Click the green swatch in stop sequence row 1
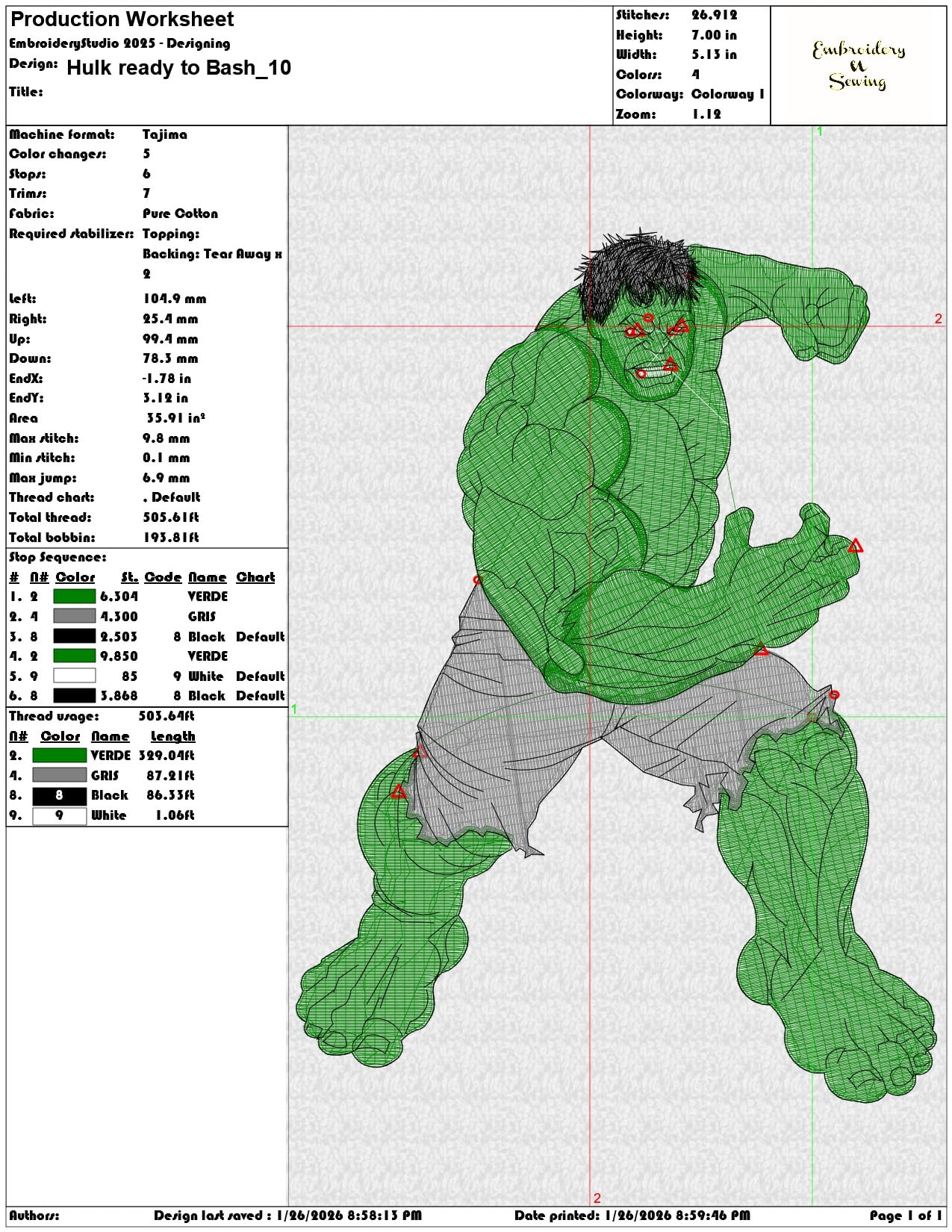The width and height of the screenshot is (952, 1232). coord(75,596)
